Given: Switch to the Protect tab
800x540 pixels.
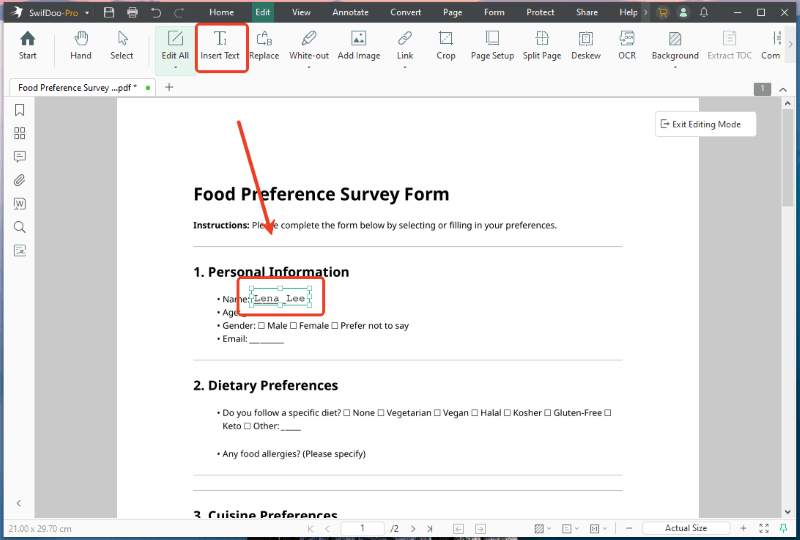Looking at the screenshot, I should 540,12.
